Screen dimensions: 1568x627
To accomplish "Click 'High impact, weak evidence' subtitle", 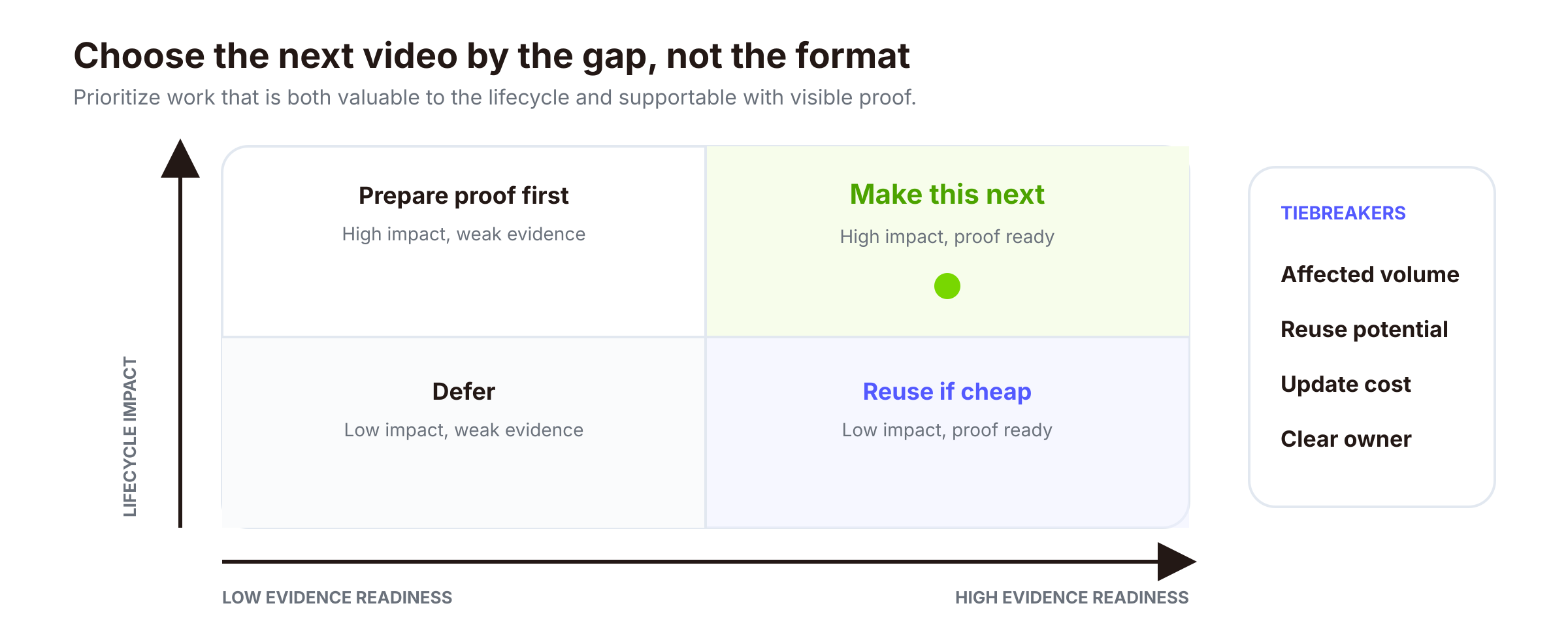I will coord(463,234).
